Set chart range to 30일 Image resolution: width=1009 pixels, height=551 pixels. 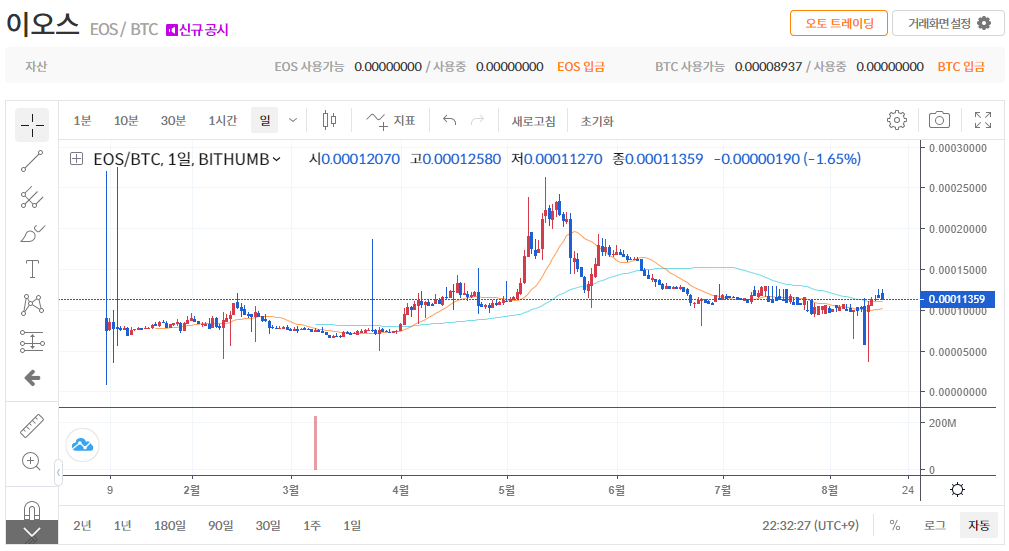pyautogui.click(x=268, y=526)
